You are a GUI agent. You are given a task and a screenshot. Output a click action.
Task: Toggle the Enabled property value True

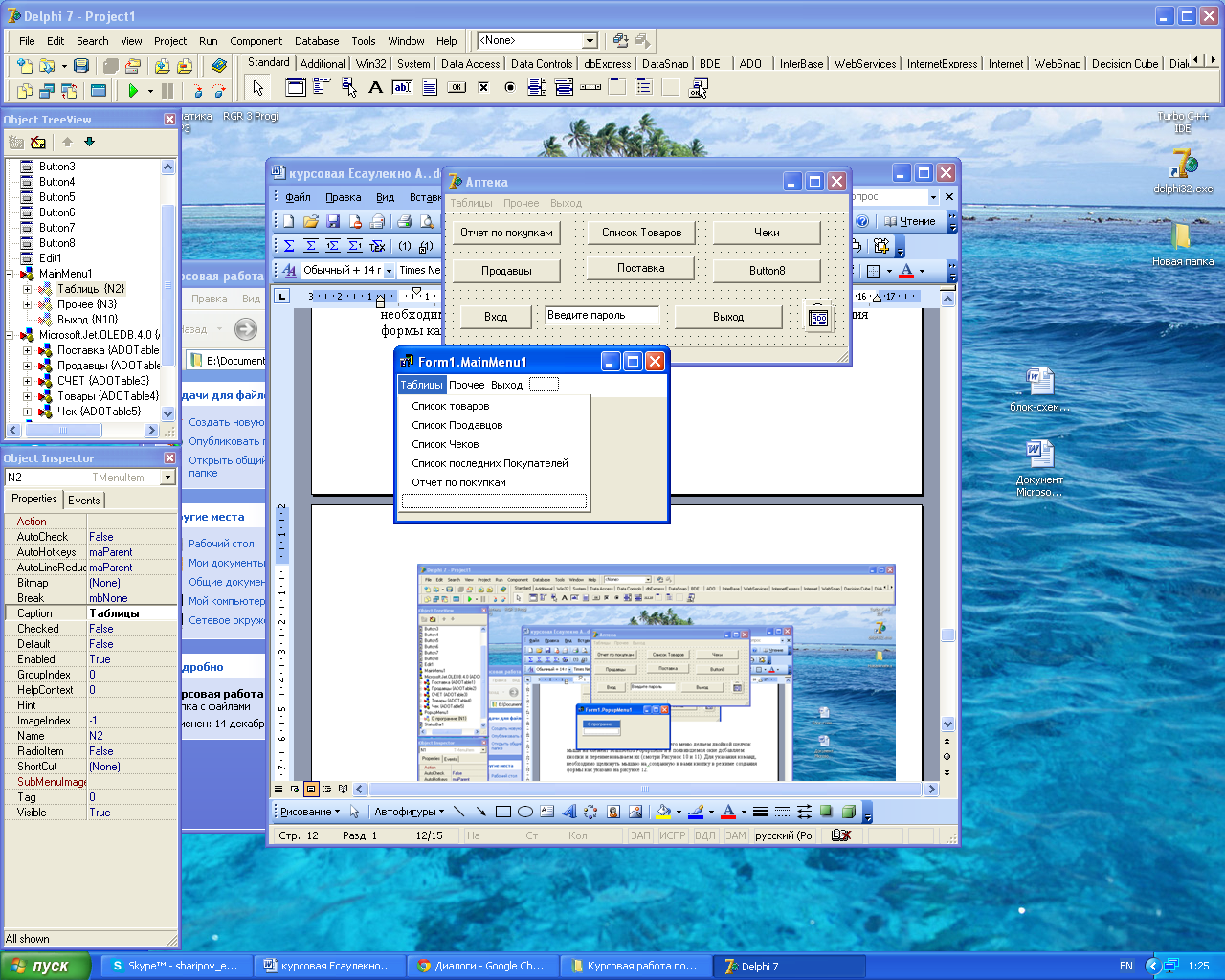tap(131, 659)
